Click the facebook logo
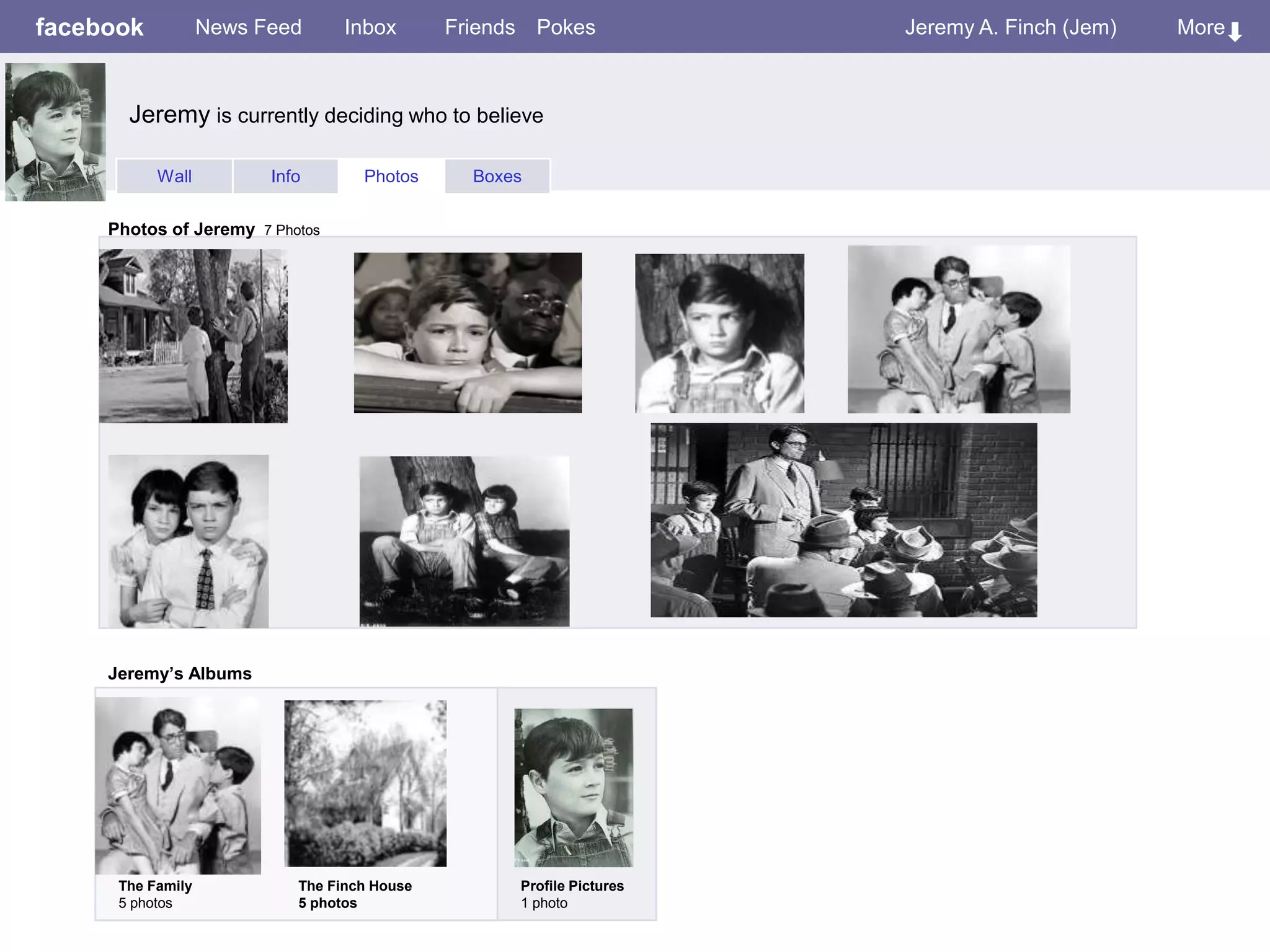This screenshot has height=952, width=1270. (x=89, y=27)
